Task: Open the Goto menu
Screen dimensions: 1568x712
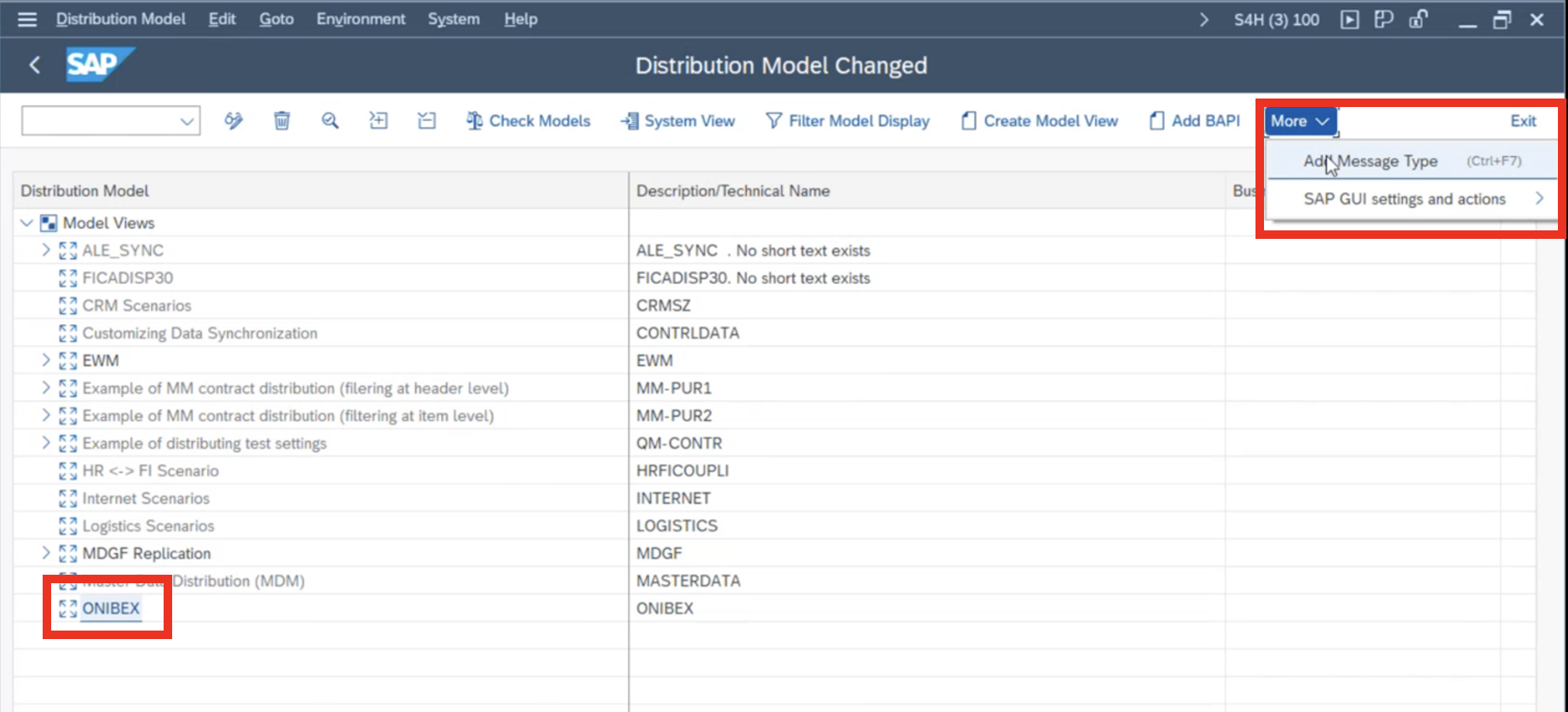Action: (276, 19)
